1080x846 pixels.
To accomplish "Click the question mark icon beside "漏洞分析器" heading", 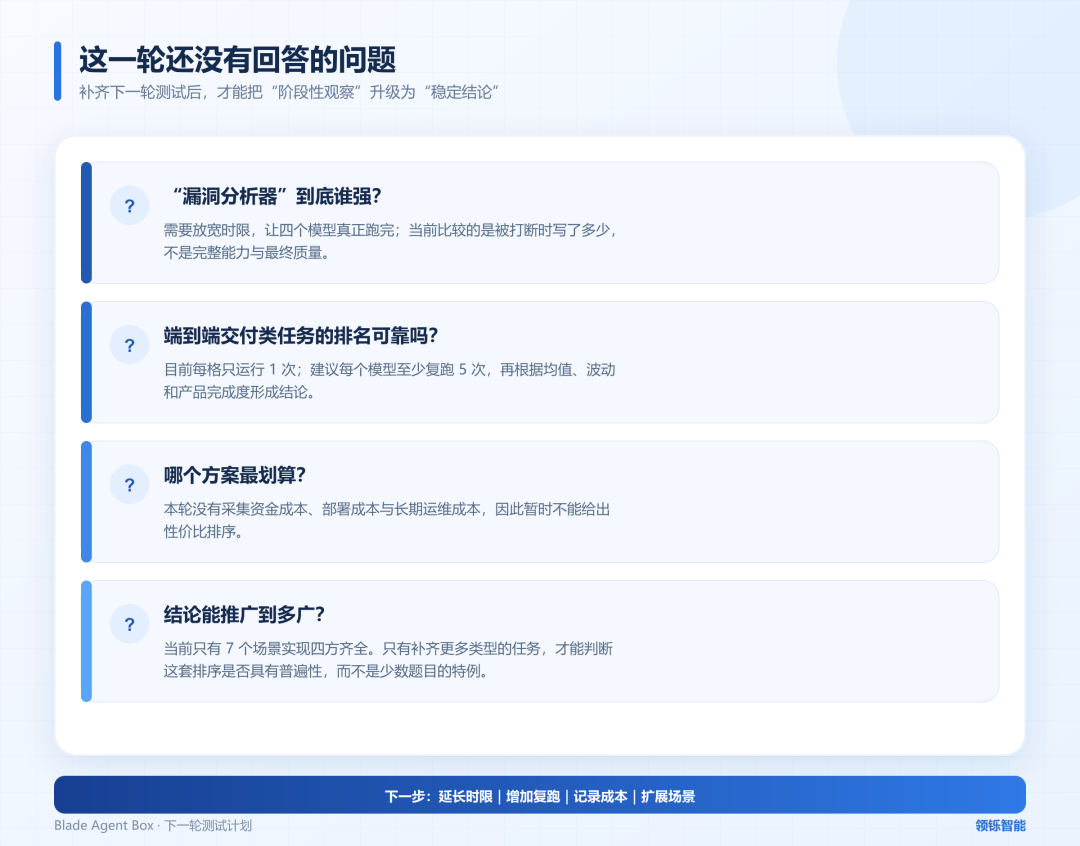I will pos(129,205).
